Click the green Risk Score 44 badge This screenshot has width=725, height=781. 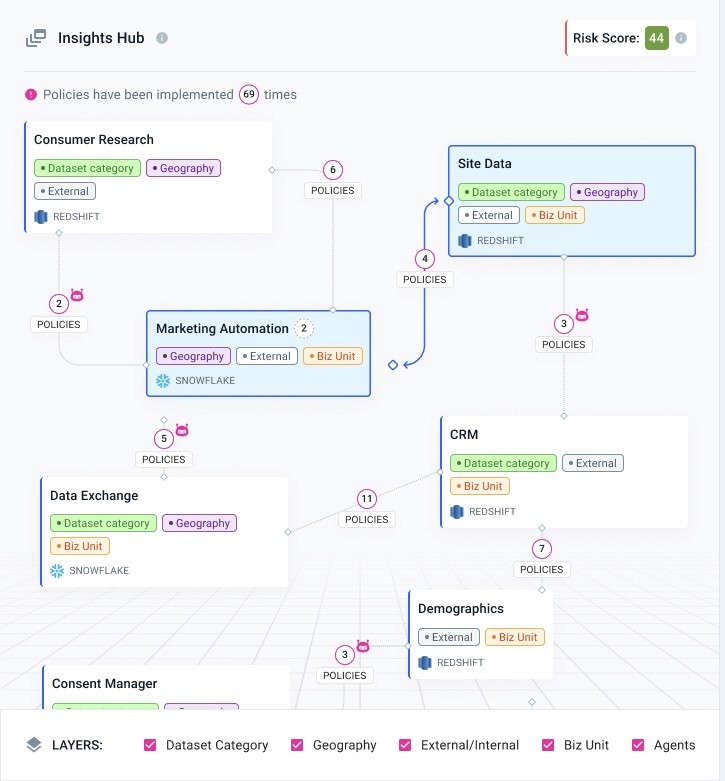coord(656,38)
